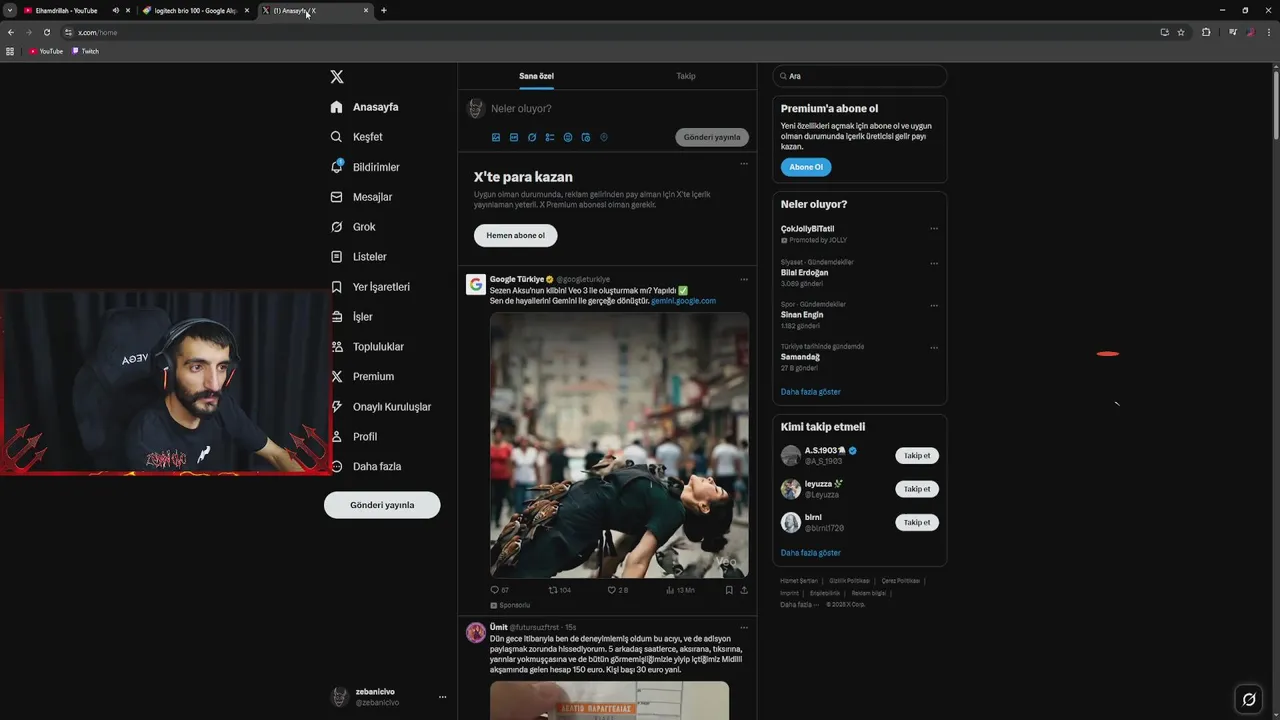
Task: Open the Grok floating button
Action: pyautogui.click(x=1248, y=699)
